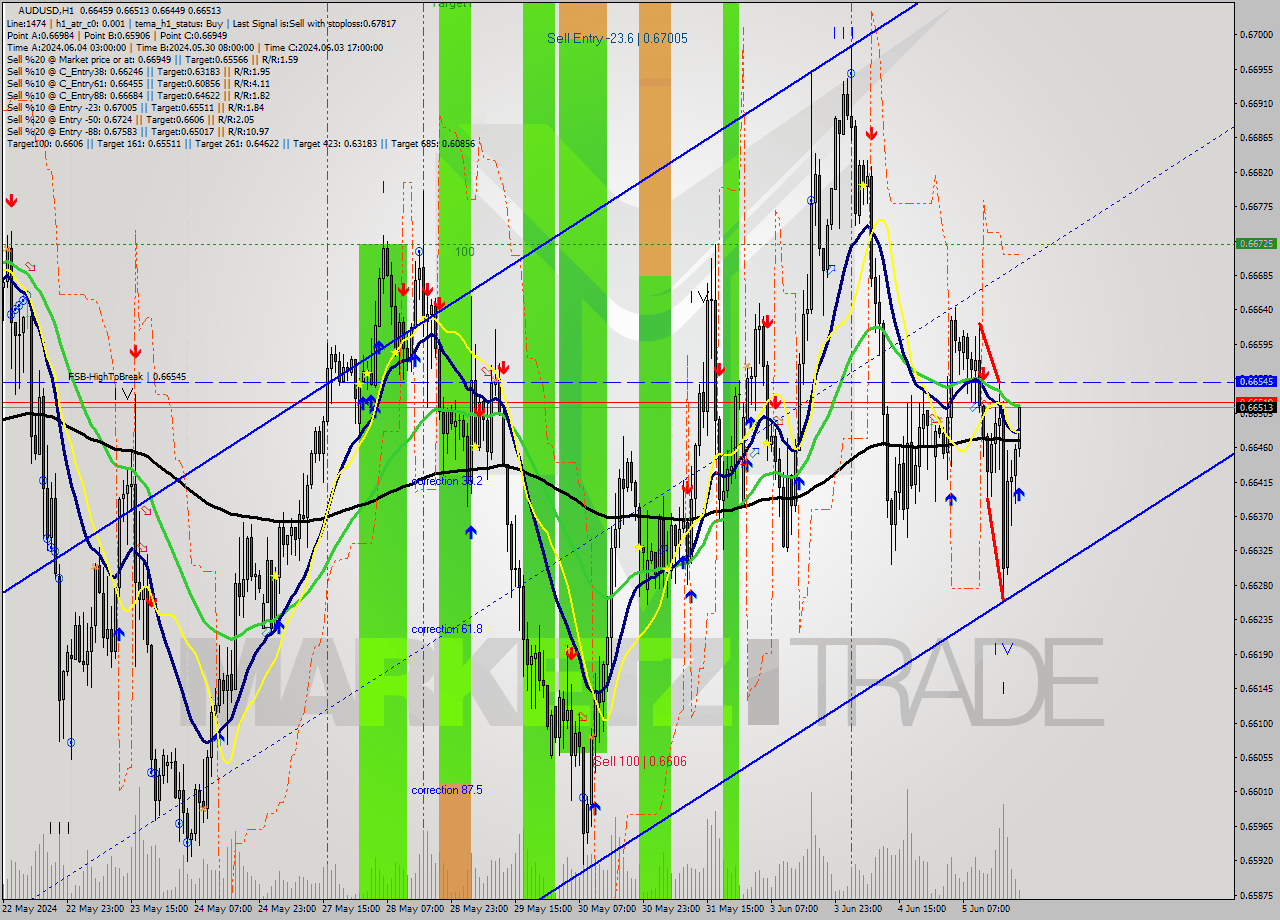Click the 0.65965 price axis label
Image resolution: width=1280 pixels, height=920 pixels.
[1256, 826]
